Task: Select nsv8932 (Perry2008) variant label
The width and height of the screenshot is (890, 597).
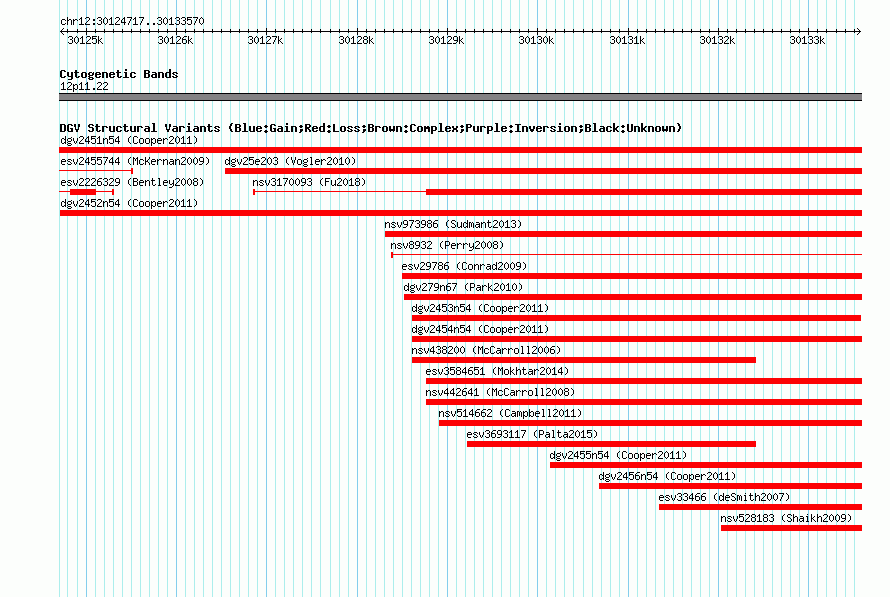Action: click(447, 245)
